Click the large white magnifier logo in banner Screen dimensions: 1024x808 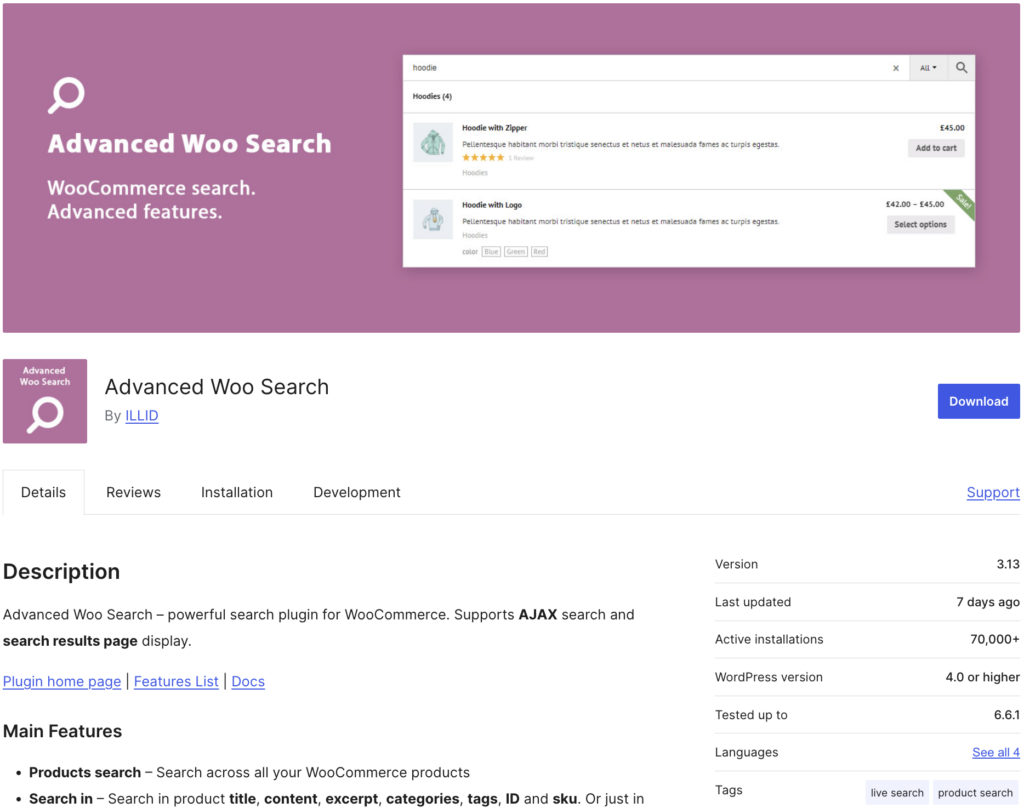pos(66,95)
